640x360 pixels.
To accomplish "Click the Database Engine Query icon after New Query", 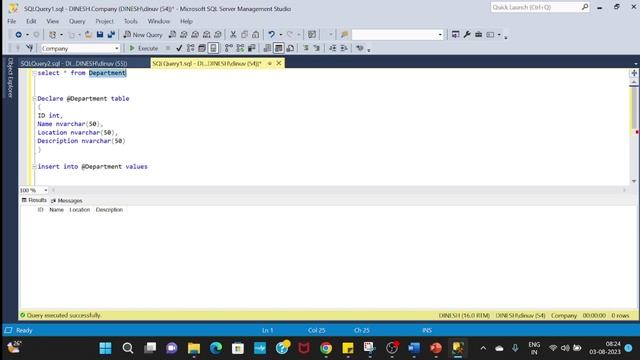I will (172, 35).
